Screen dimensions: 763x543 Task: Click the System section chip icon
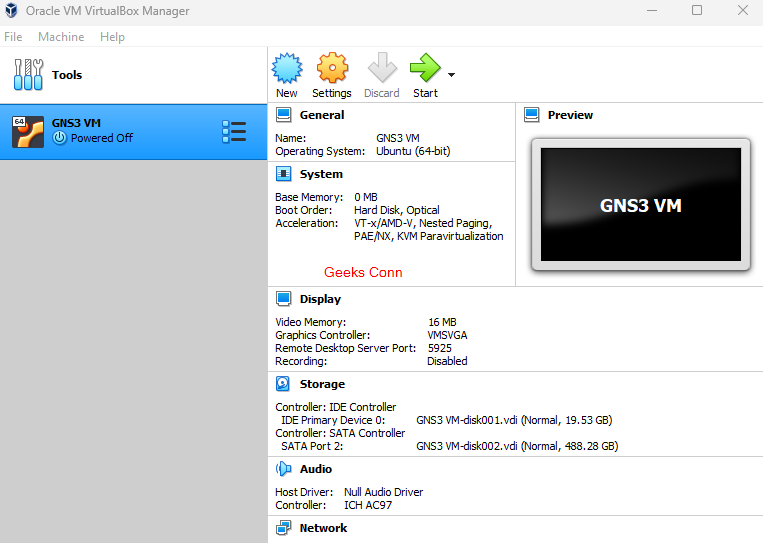tap(284, 174)
